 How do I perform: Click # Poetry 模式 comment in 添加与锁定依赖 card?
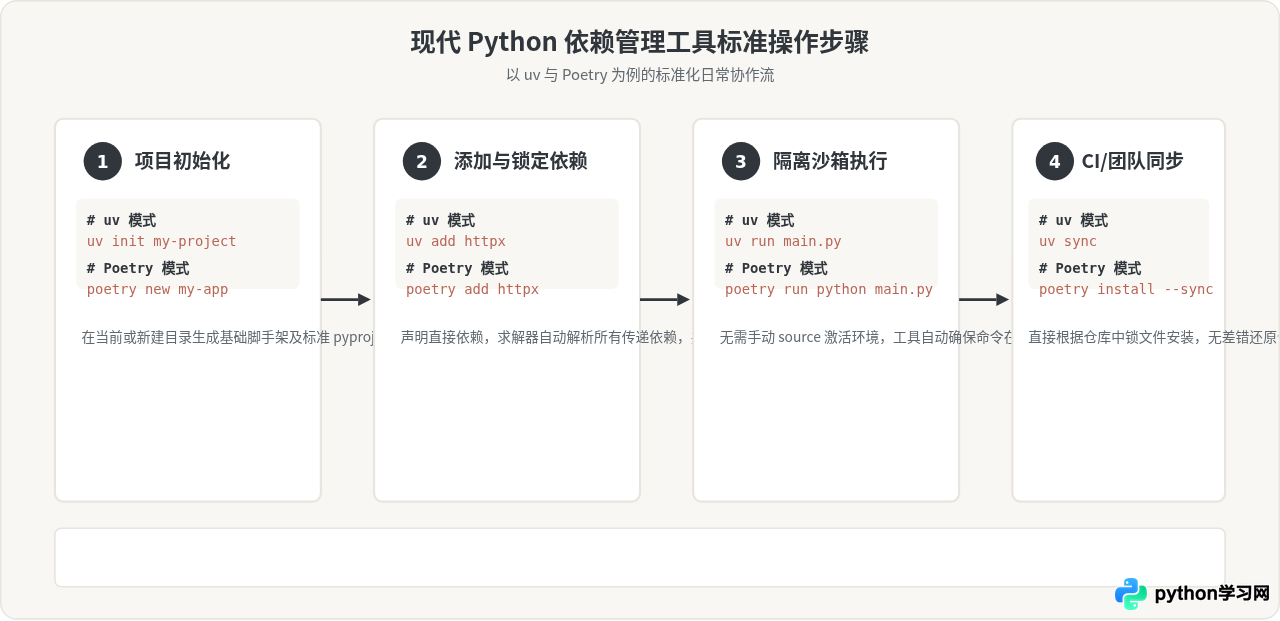point(457,268)
